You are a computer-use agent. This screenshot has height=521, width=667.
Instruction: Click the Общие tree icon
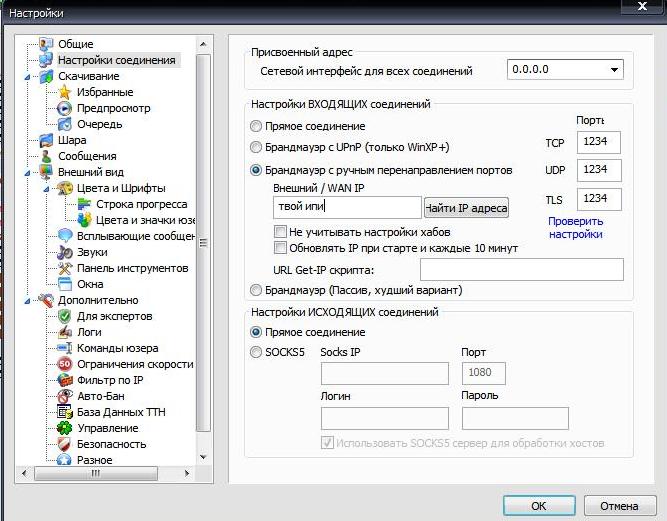pos(46,44)
